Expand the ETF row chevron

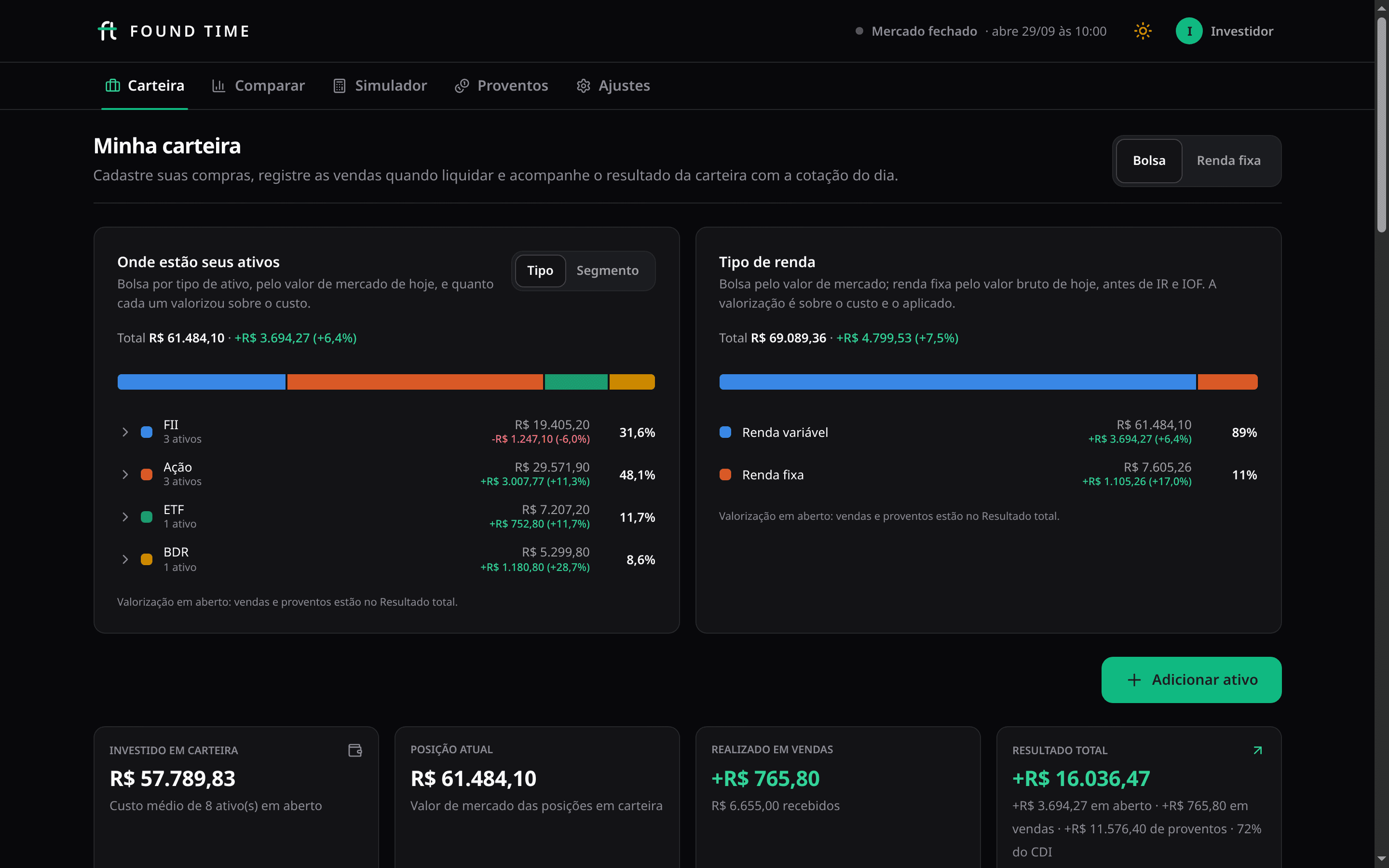pyautogui.click(x=125, y=516)
